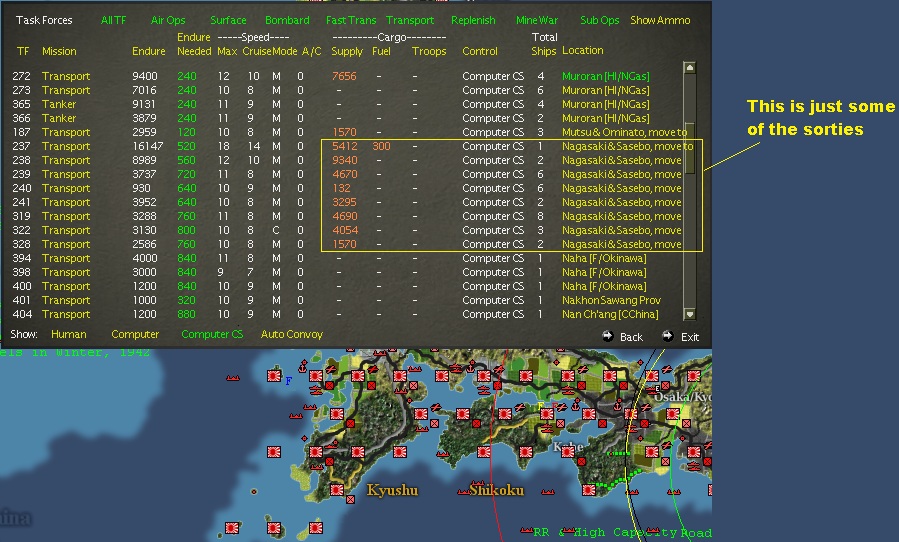The image size is (899, 542).
Task: Filter by Mine War missions
Action: 537,20
